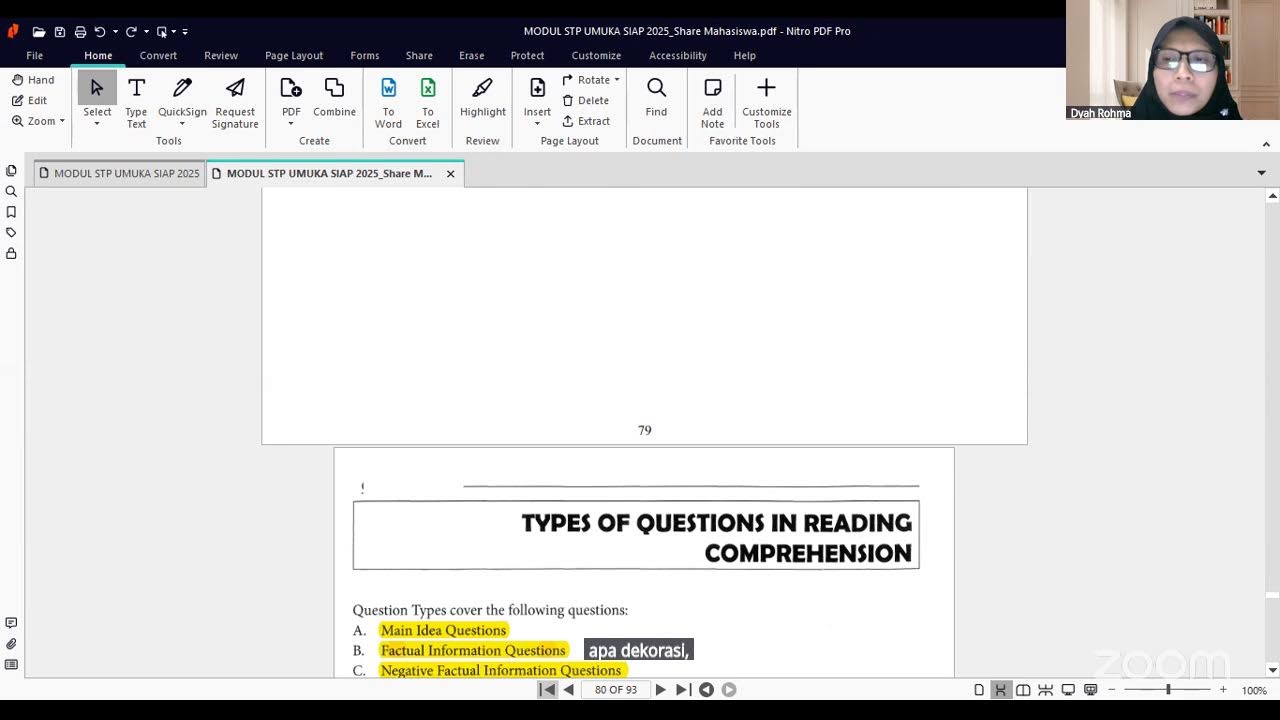Switch to the Page Layout ribbon tab
Viewport: 1280px width, 720px height.
click(x=294, y=56)
